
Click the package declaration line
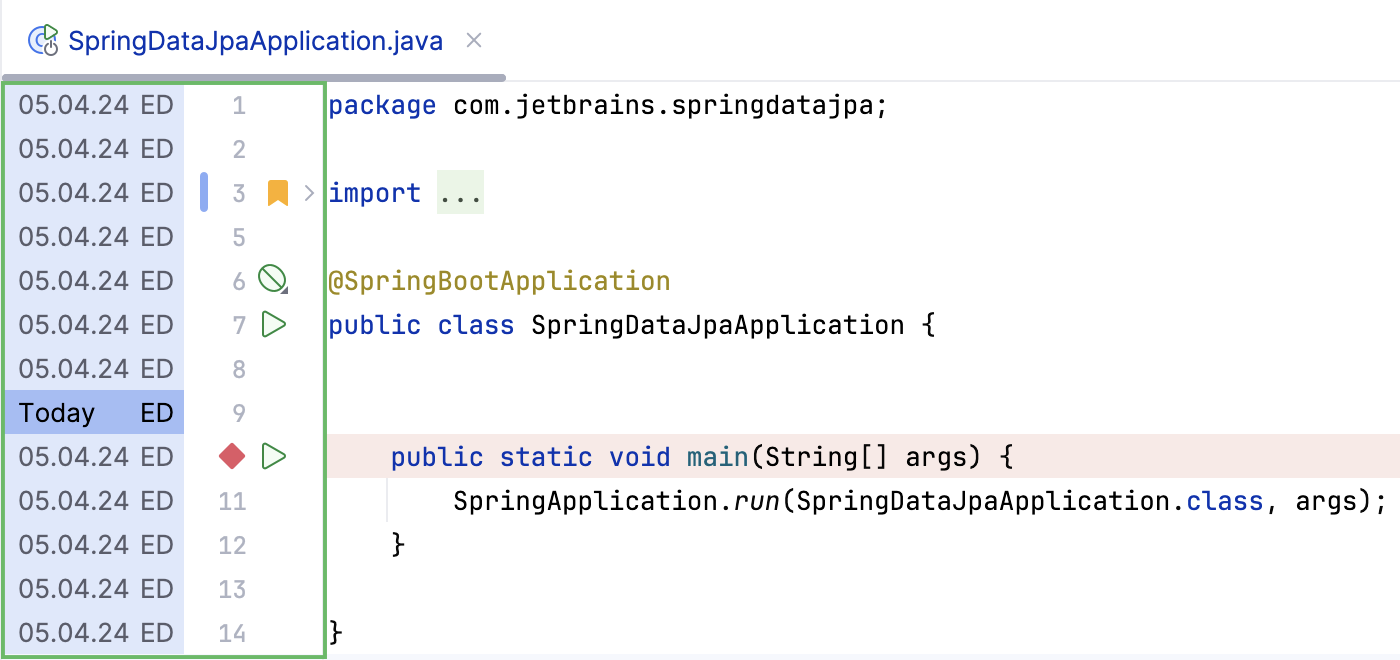click(607, 105)
